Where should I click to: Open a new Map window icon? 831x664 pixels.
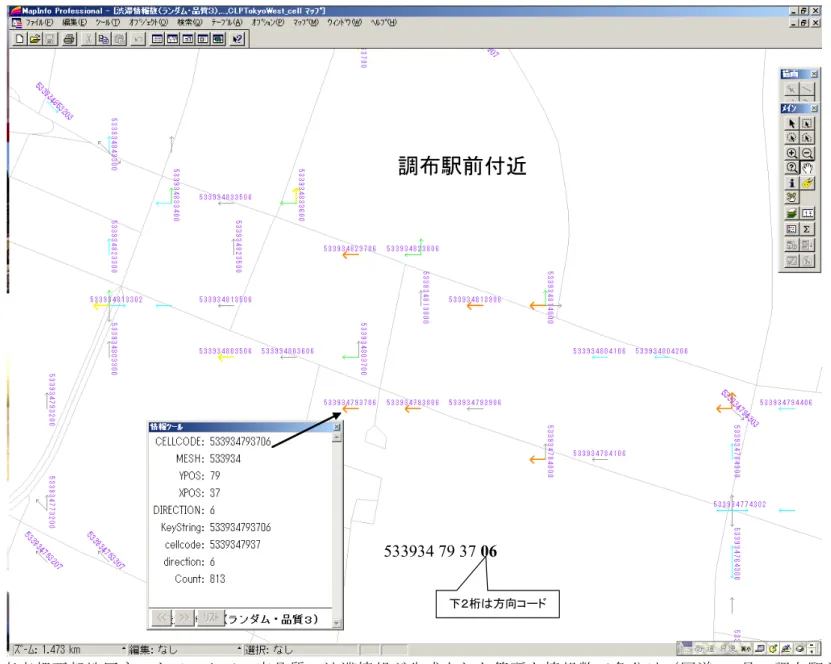tap(172, 39)
